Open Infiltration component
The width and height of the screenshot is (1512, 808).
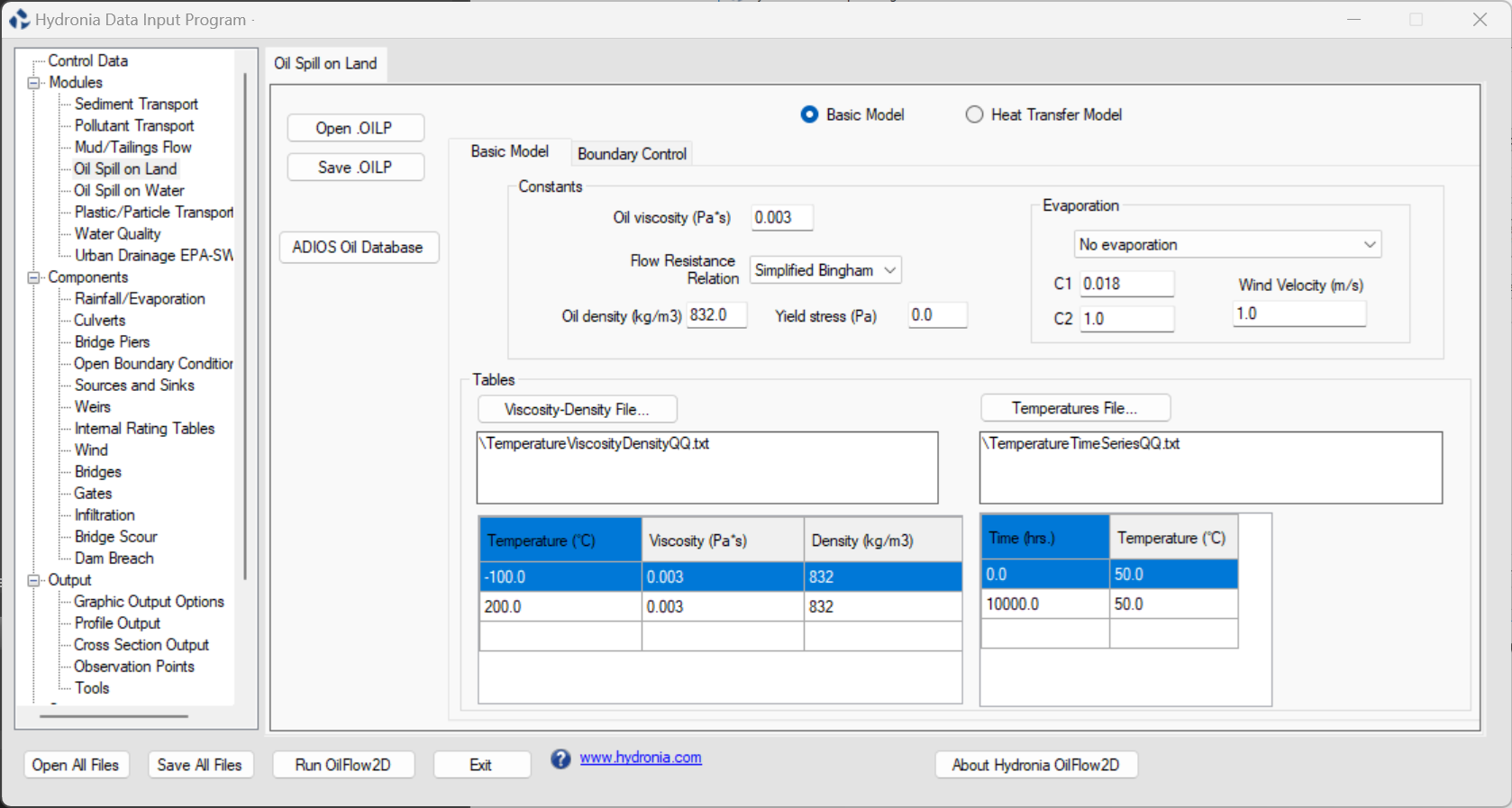pos(105,514)
